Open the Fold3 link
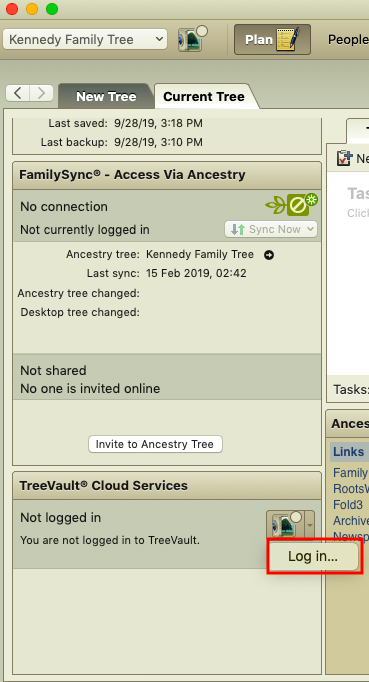Viewport: 369px width, 682px height. point(348,505)
